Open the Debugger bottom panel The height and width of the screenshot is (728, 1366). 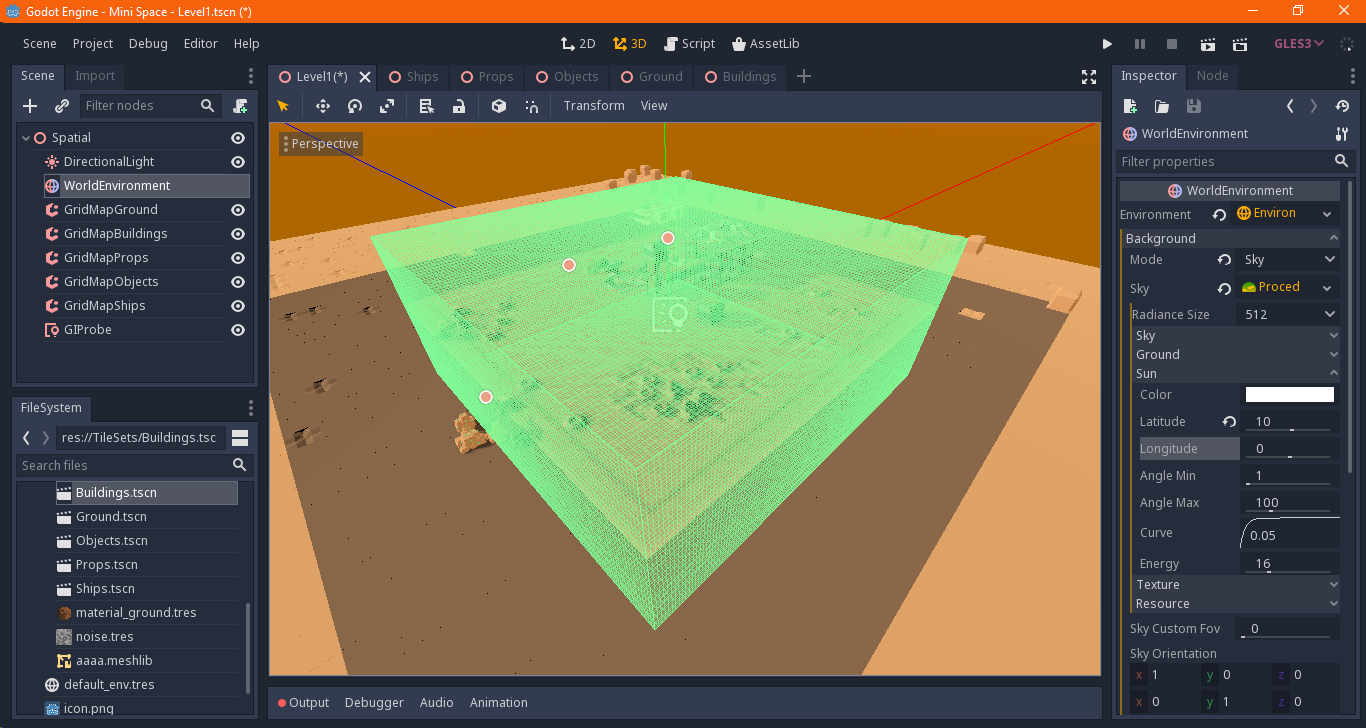point(374,702)
